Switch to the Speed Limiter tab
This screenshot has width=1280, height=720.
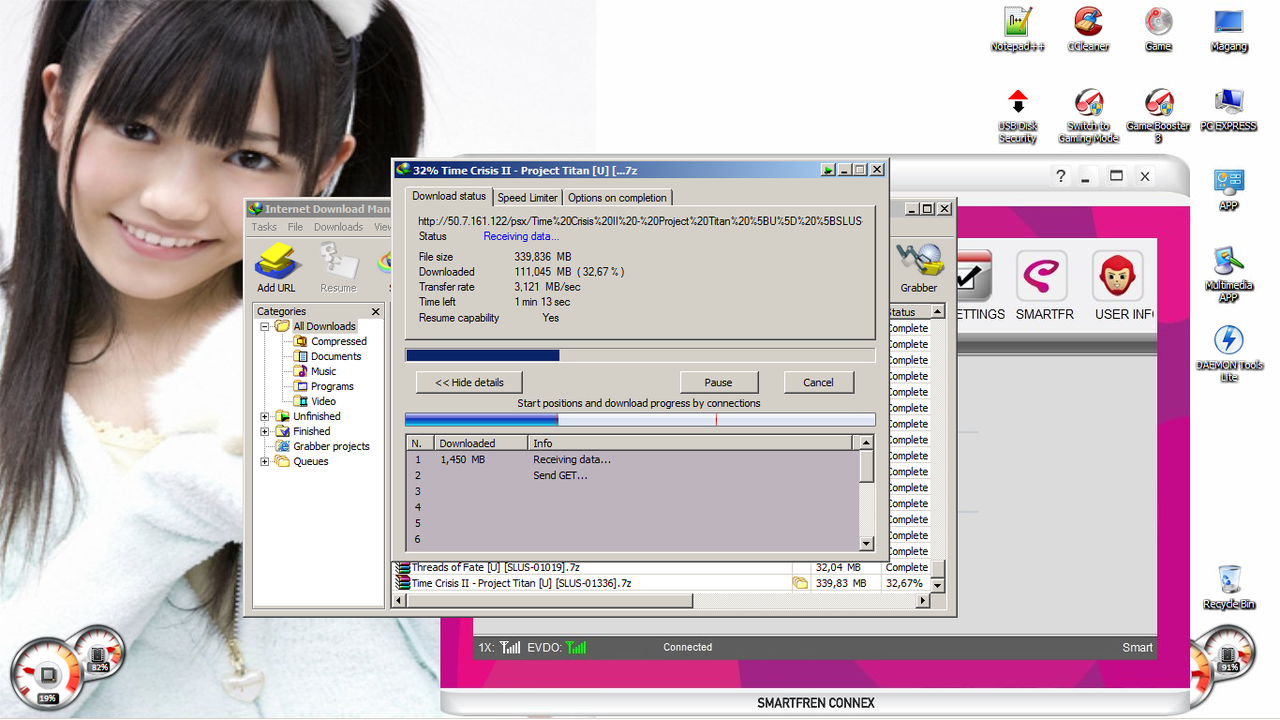[527, 198]
